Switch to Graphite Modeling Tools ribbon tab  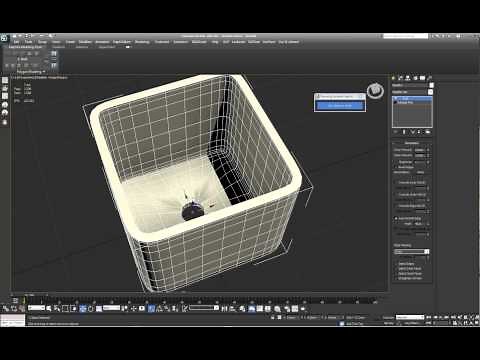coord(25,47)
